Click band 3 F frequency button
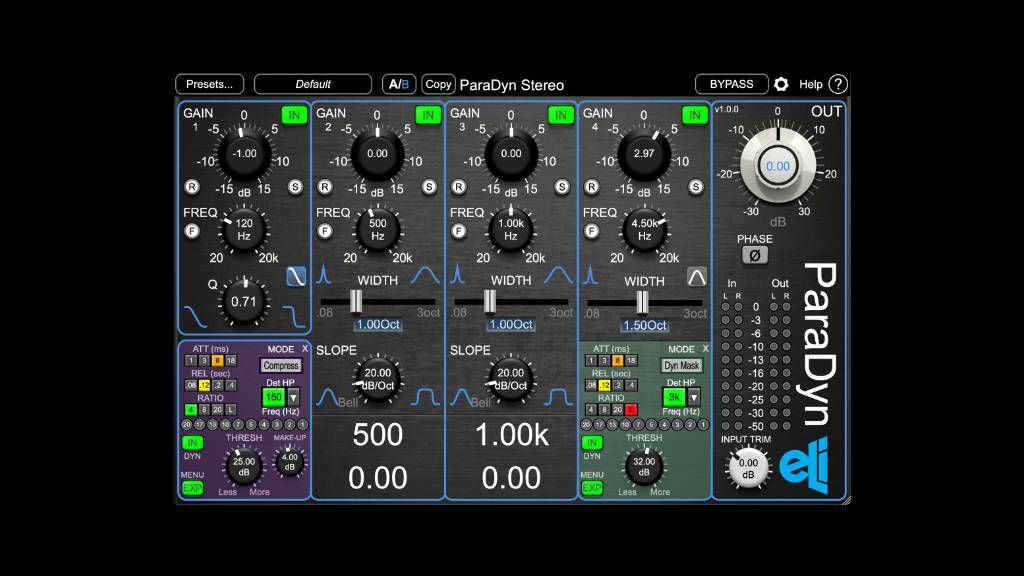Screen dimensions: 1024x576 (x=459, y=231)
